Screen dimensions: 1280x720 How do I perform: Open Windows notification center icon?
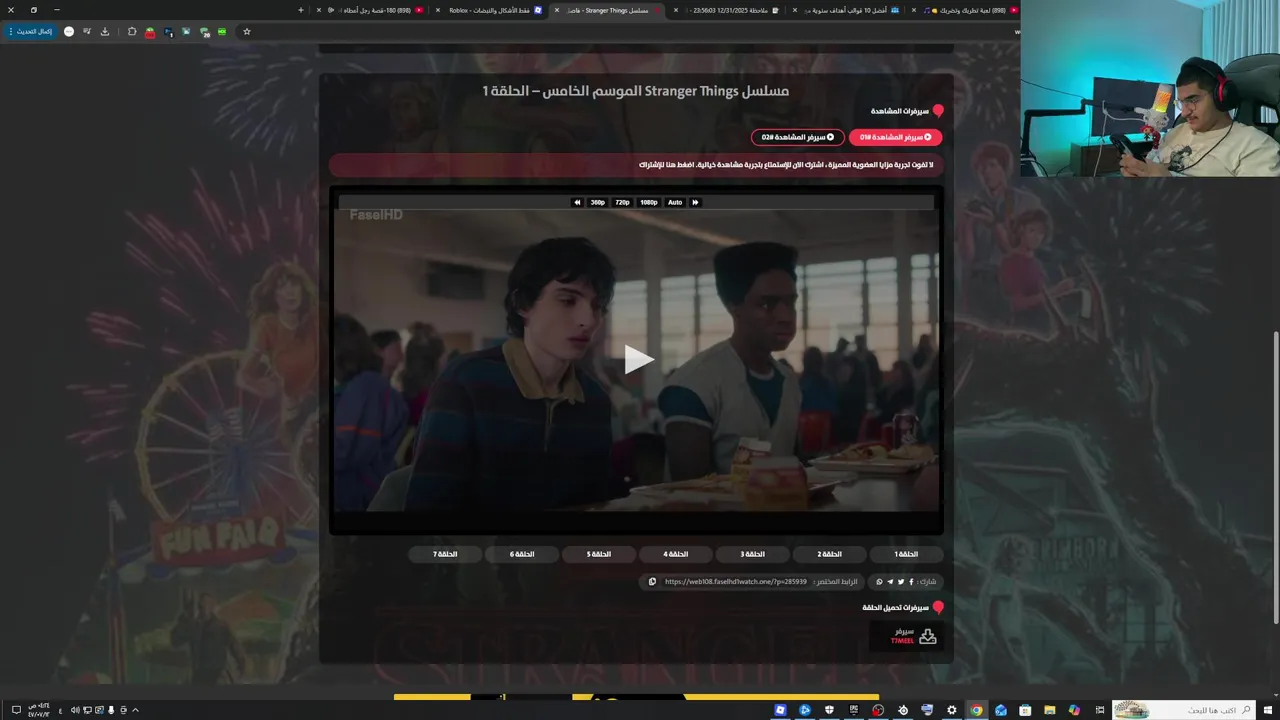[16, 710]
